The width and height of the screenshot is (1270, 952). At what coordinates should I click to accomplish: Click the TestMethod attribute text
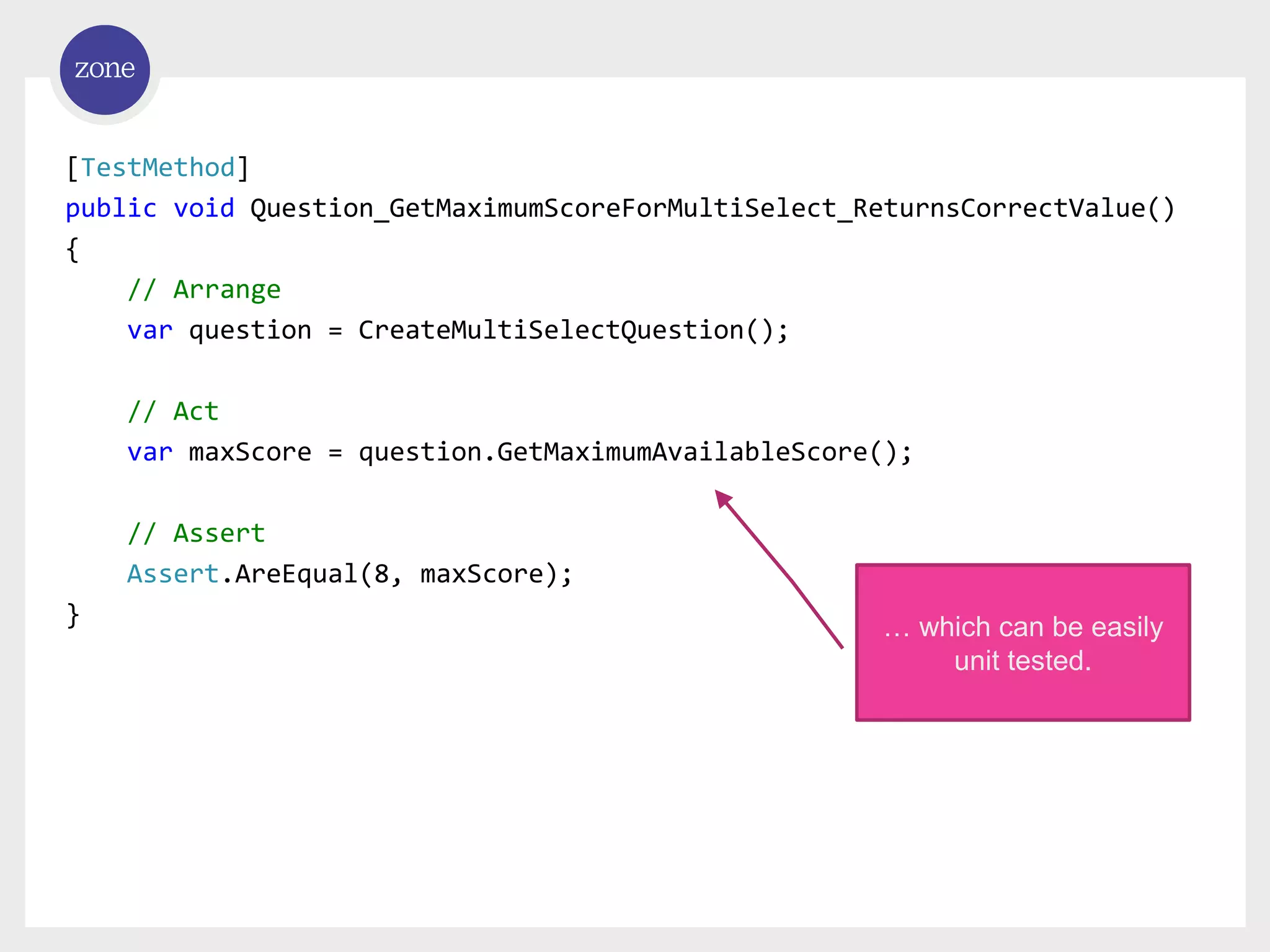coord(158,168)
